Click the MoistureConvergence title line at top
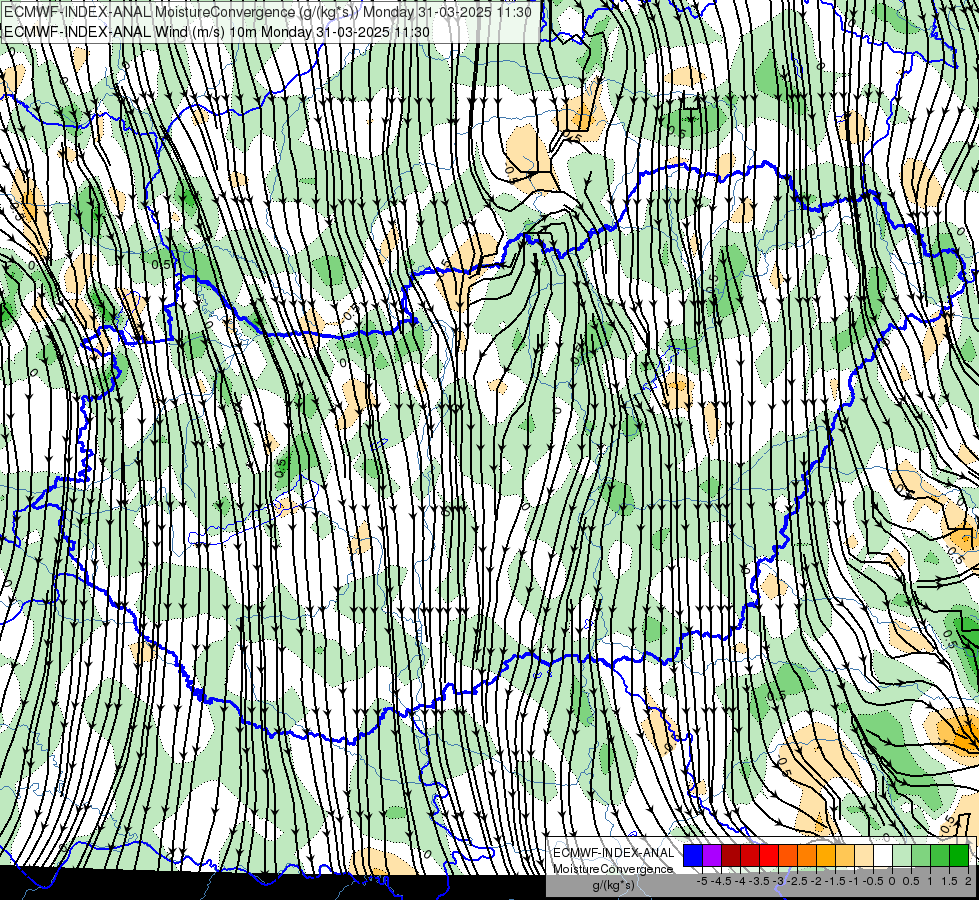979x900 pixels. coord(268,12)
